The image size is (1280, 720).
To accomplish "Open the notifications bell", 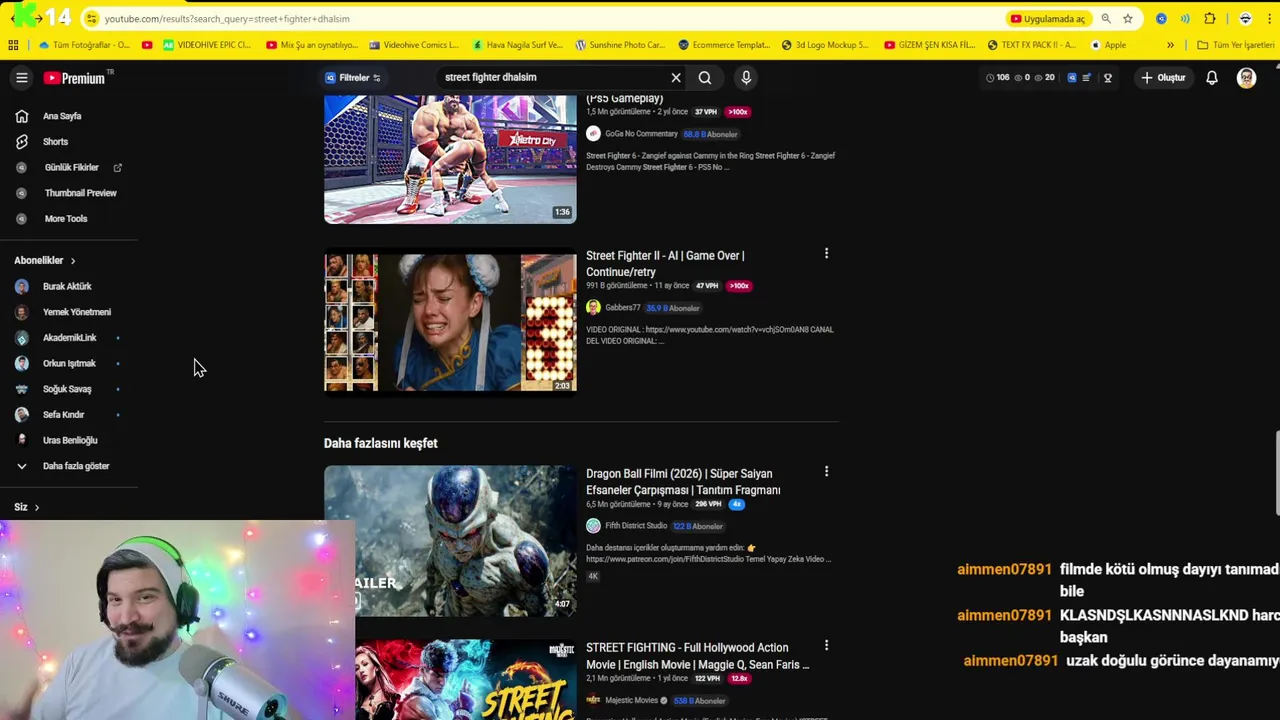I will [1212, 78].
